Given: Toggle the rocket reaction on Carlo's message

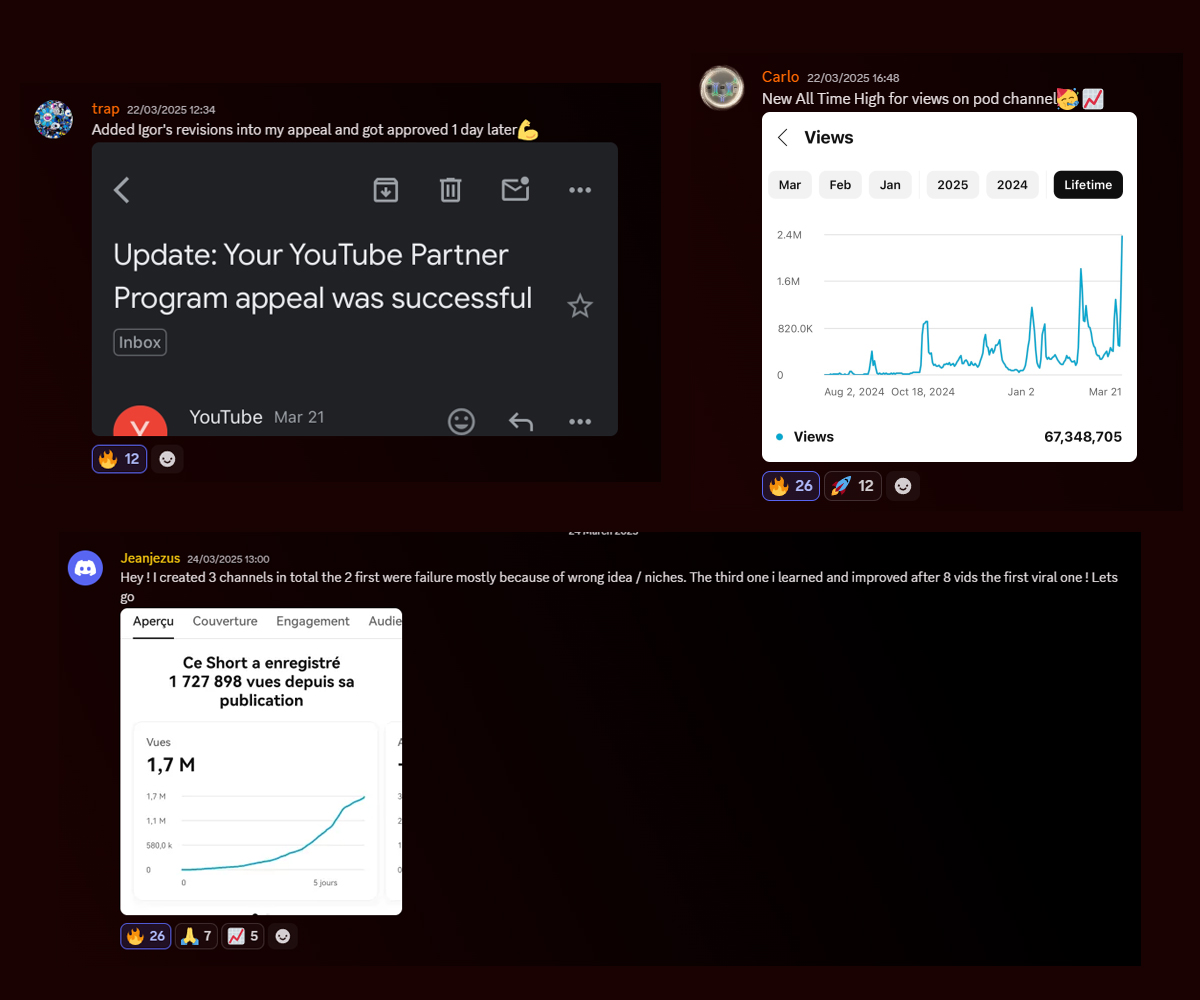Looking at the screenshot, I should pos(852,486).
